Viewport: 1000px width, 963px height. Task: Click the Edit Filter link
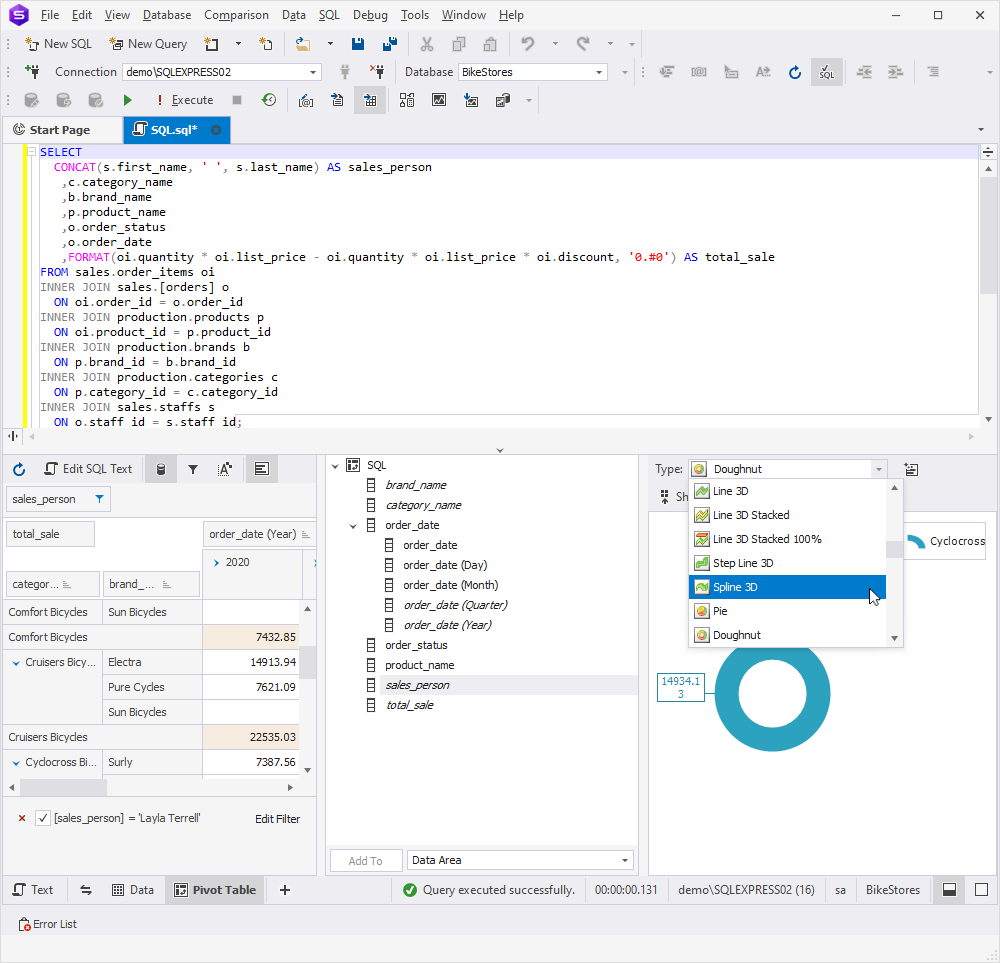click(277, 819)
